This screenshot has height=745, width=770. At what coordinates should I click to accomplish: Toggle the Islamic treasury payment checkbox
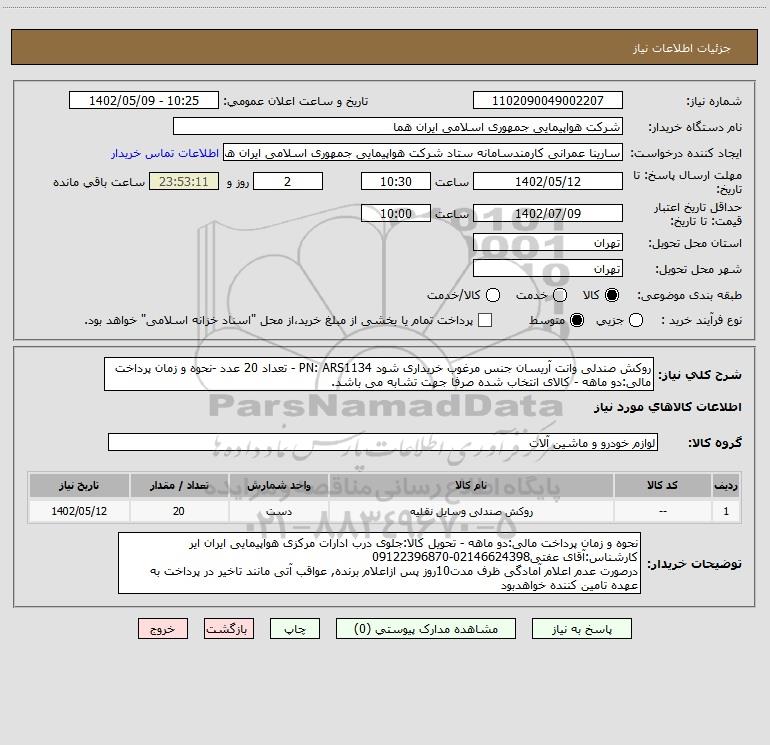pos(485,320)
